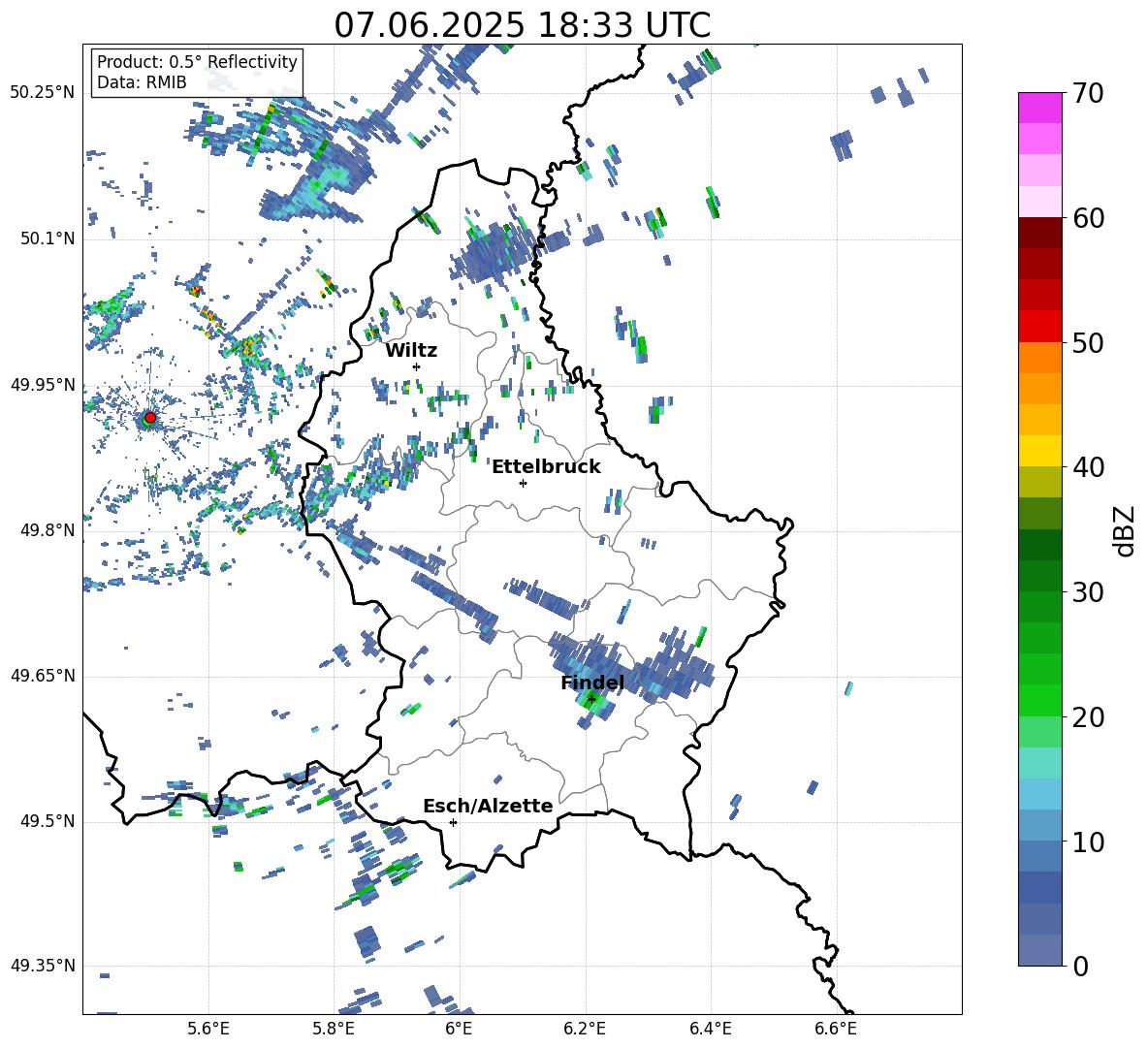1148x1048 pixels.
Task: Click the green radar echo cell at Findel
Action: point(592,703)
